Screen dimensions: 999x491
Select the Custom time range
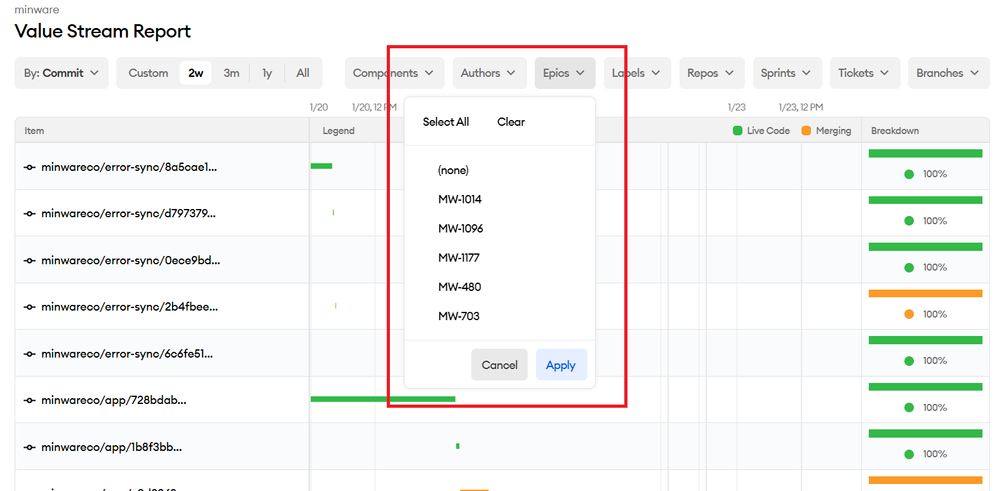coord(148,73)
